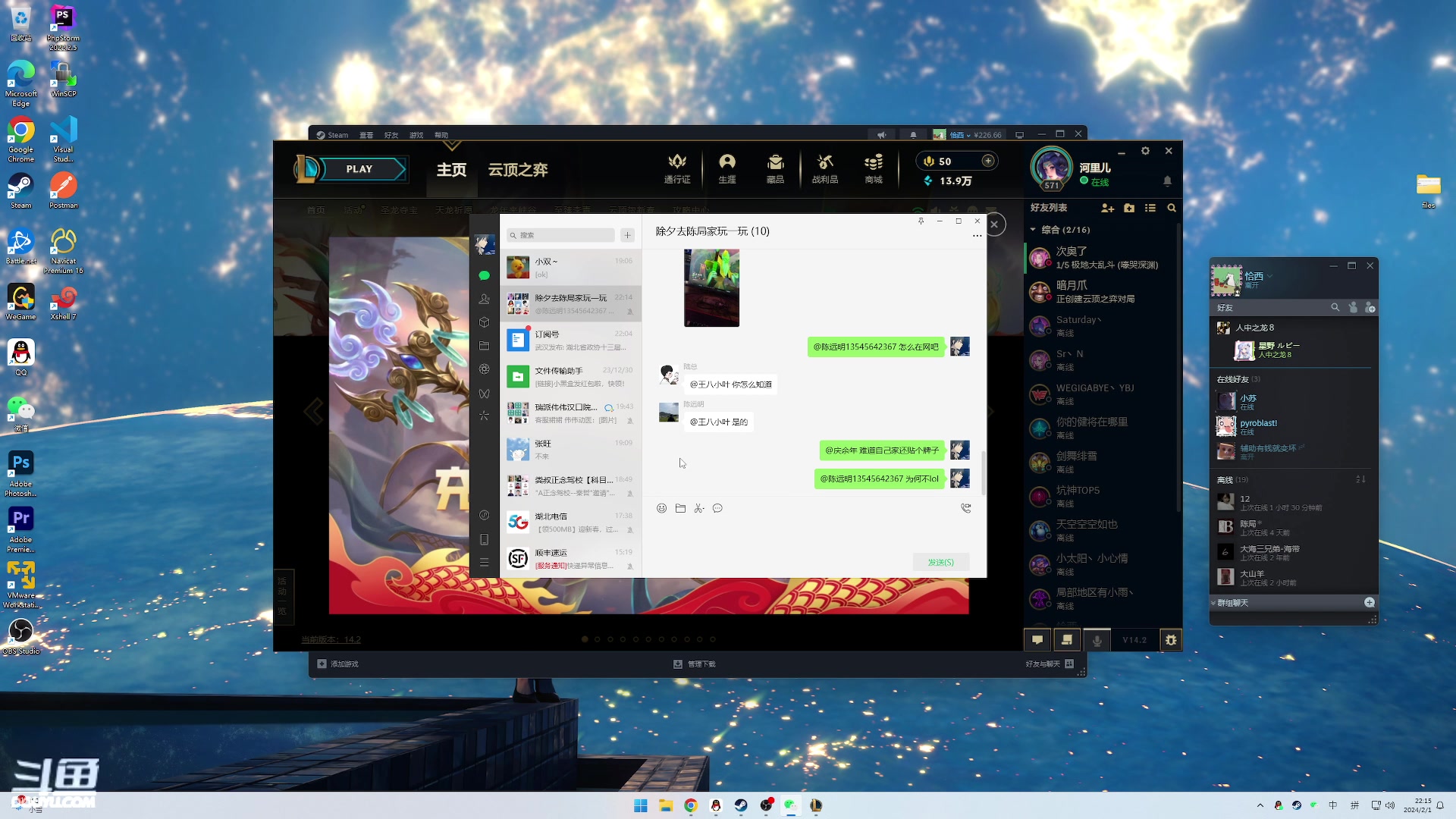Viewport: 1456px width, 819px height.
Task: Add a friend in League friends list
Action: tap(1107, 208)
